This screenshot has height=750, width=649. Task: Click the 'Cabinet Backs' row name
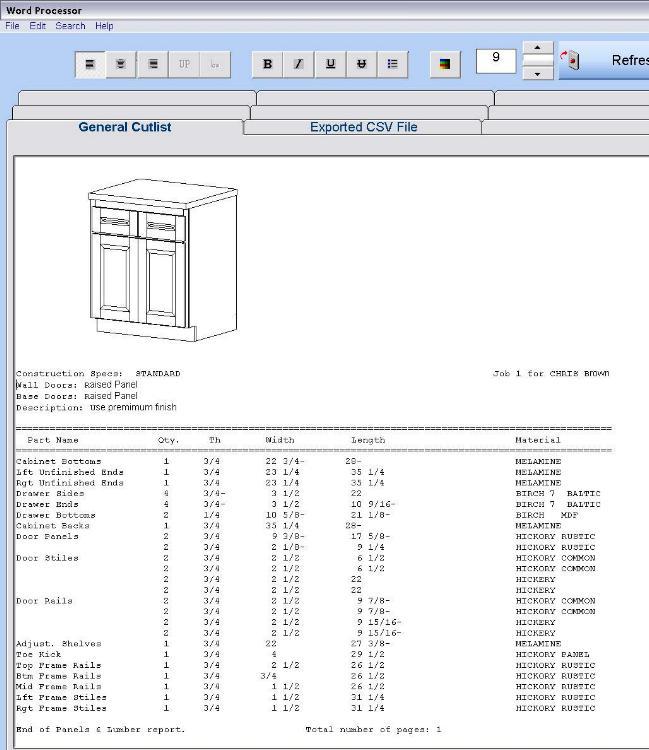pos(53,526)
